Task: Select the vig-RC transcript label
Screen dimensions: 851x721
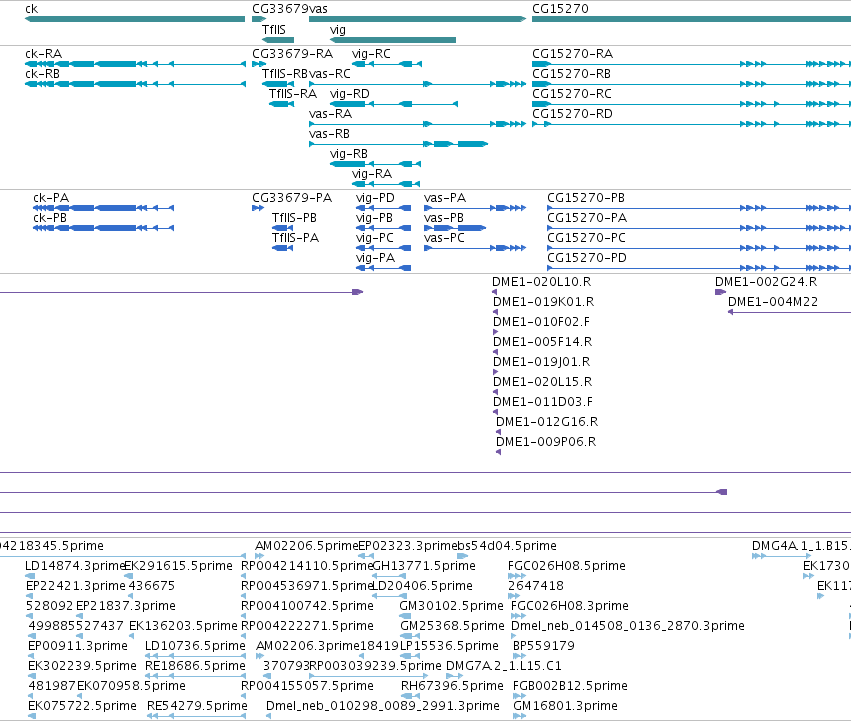Action: point(371,54)
